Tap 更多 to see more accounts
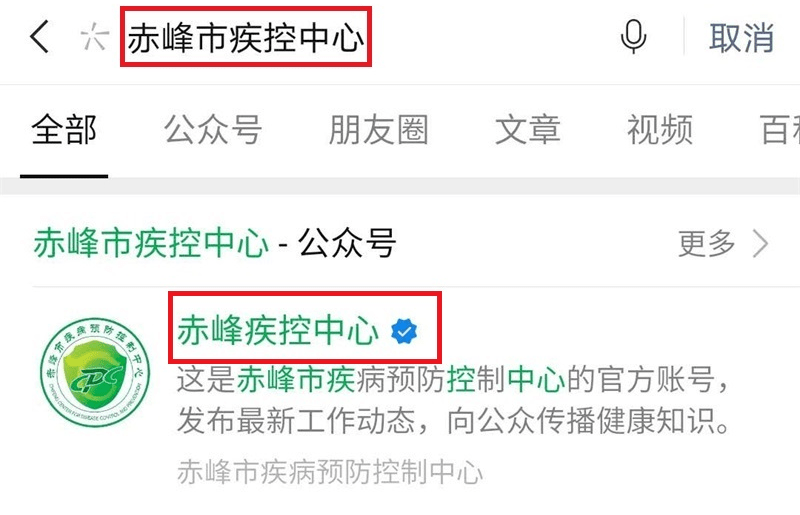Viewport: 800px width, 515px height. pos(707,243)
